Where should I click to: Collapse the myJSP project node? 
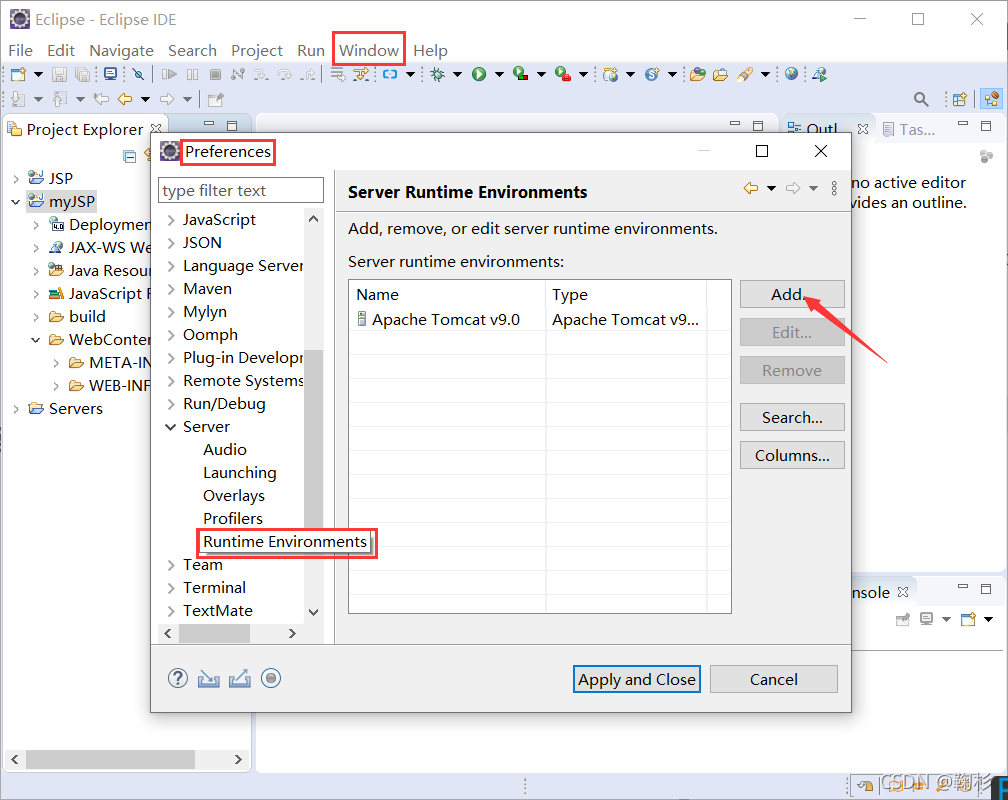pyautogui.click(x=15, y=202)
